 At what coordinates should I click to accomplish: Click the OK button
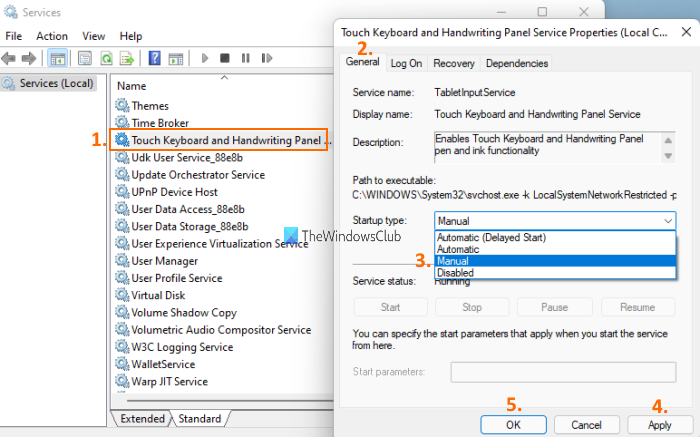tap(513, 425)
